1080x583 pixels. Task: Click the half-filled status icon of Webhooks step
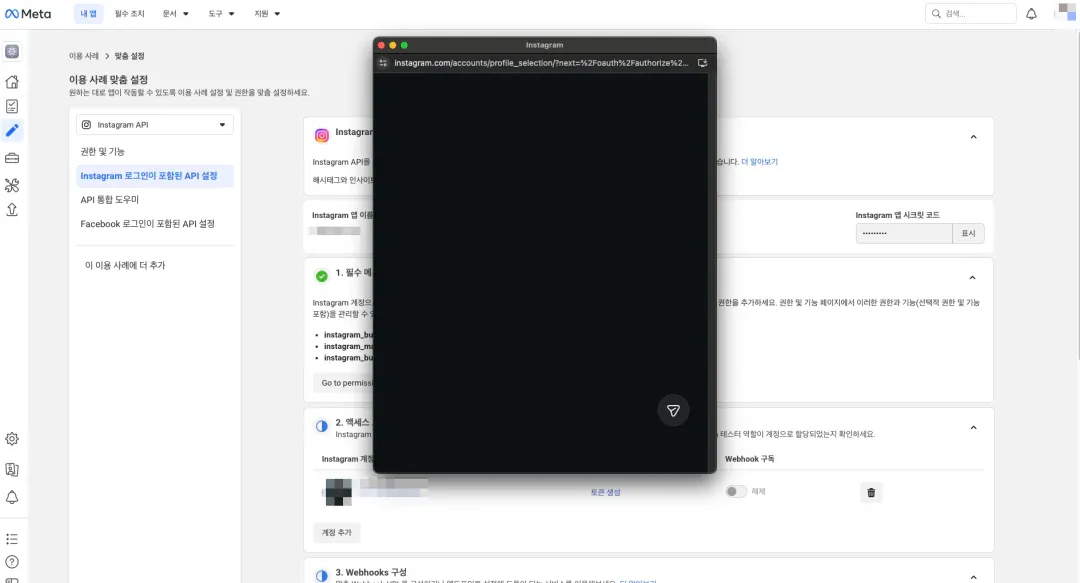[322, 575]
